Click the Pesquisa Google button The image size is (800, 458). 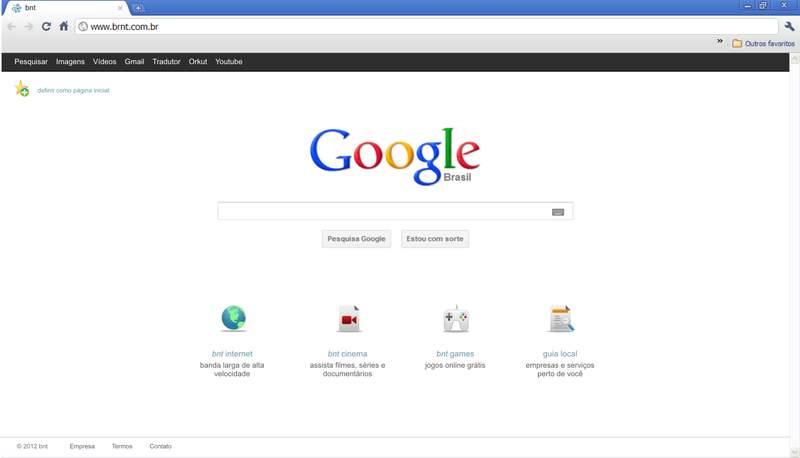(x=356, y=239)
